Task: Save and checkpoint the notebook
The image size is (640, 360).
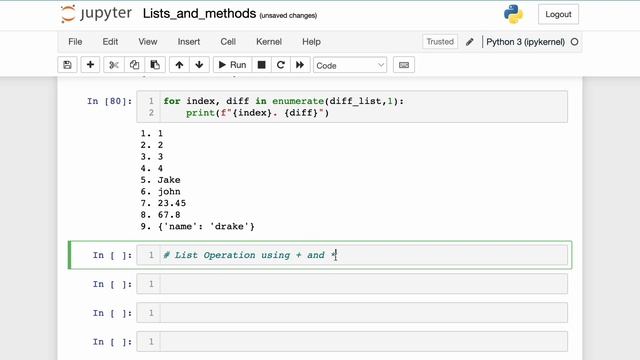Action: [x=67, y=65]
